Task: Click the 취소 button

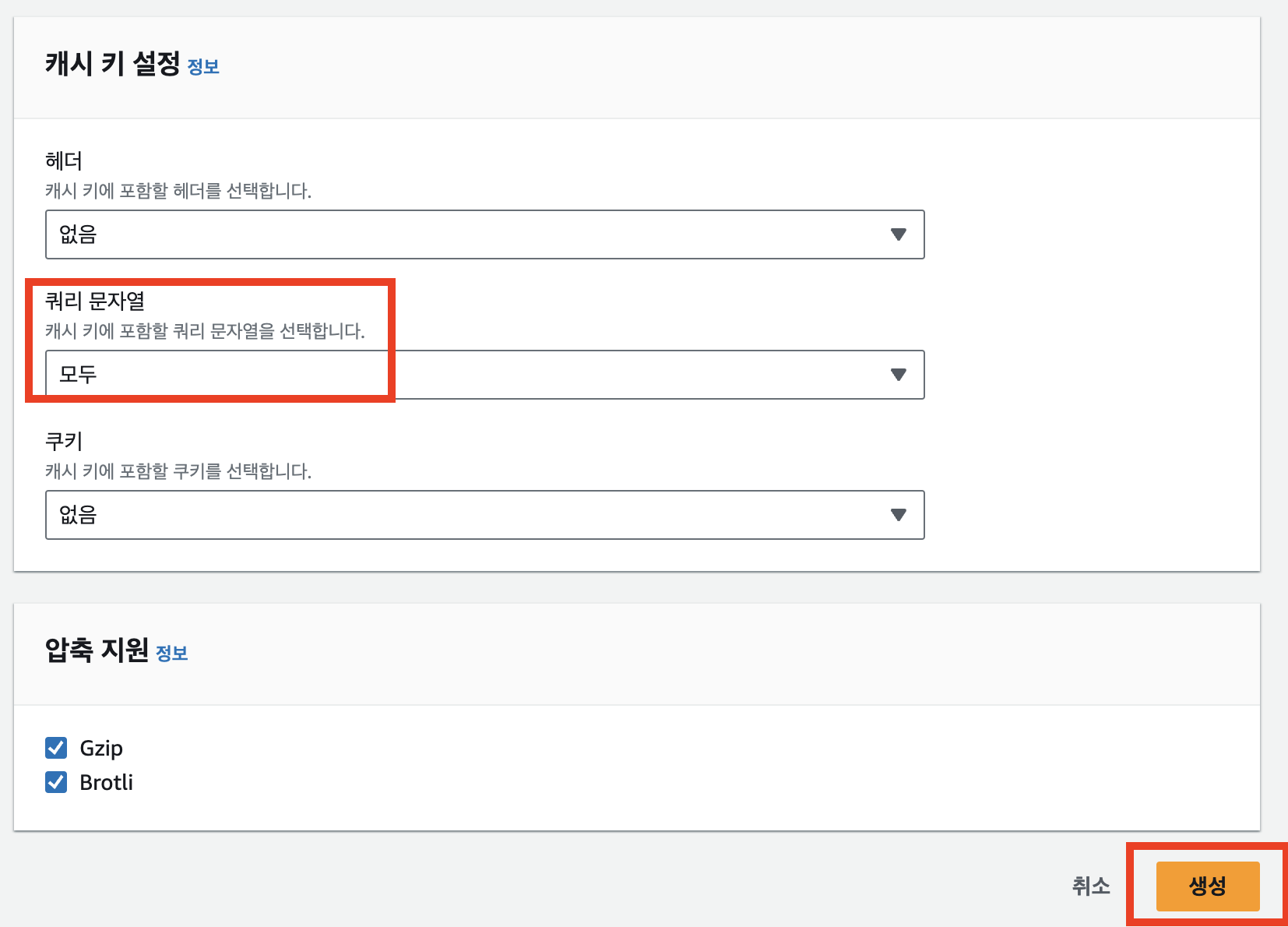Action: tap(1091, 886)
